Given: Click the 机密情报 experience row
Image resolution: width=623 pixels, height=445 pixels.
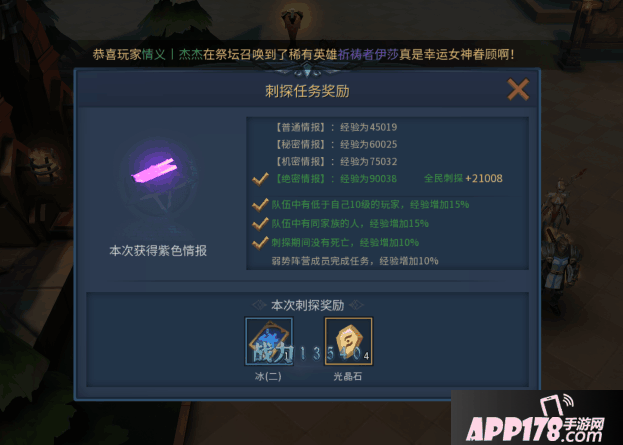Looking at the screenshot, I should pyautogui.click(x=337, y=161).
